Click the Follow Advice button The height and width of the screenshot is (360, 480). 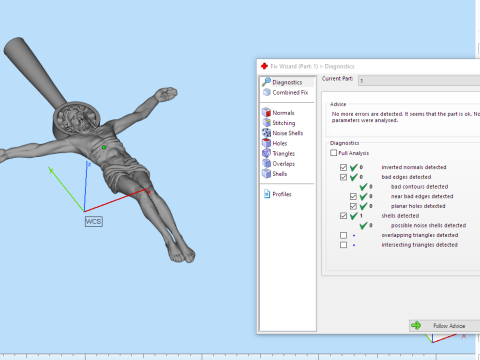[444, 326]
